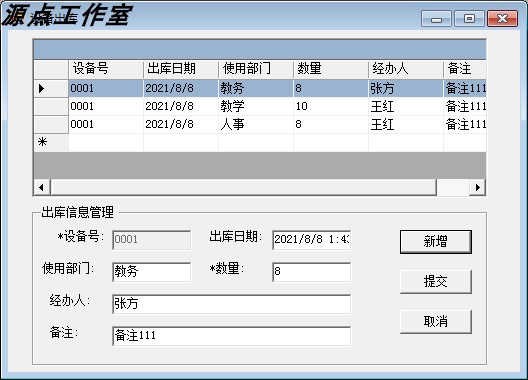Image resolution: width=528 pixels, height=380 pixels.
Task: Click the 出库日期 column header
Action: tap(181, 69)
